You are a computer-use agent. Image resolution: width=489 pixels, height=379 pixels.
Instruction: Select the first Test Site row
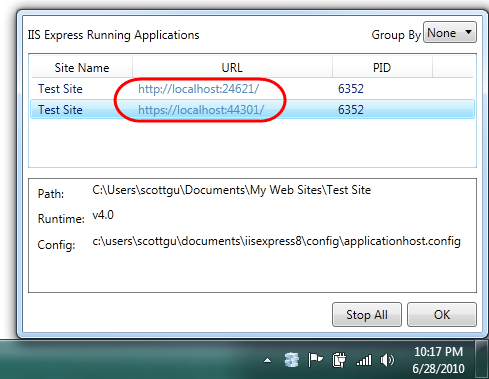[x=252, y=89]
